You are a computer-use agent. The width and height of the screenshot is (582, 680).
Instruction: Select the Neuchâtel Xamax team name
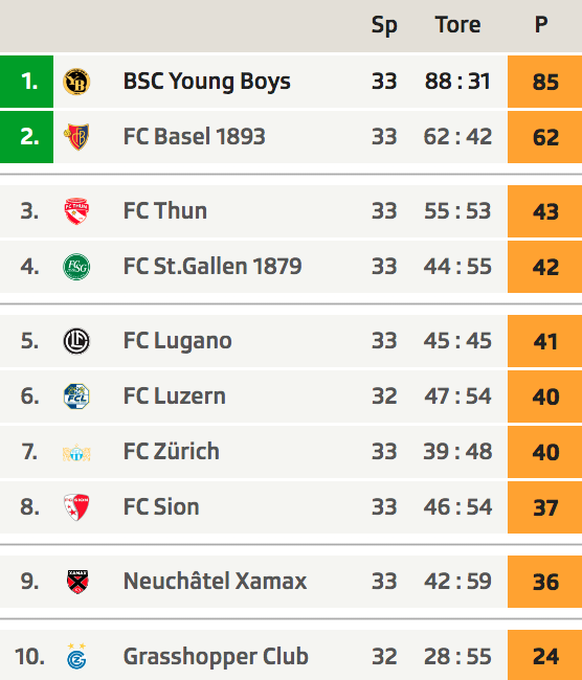(215, 581)
